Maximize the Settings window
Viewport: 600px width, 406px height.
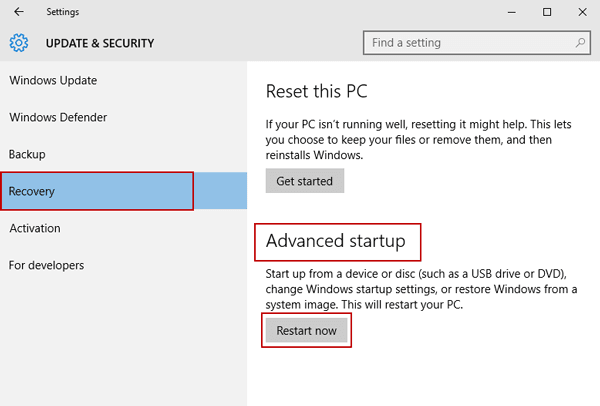coord(547,12)
